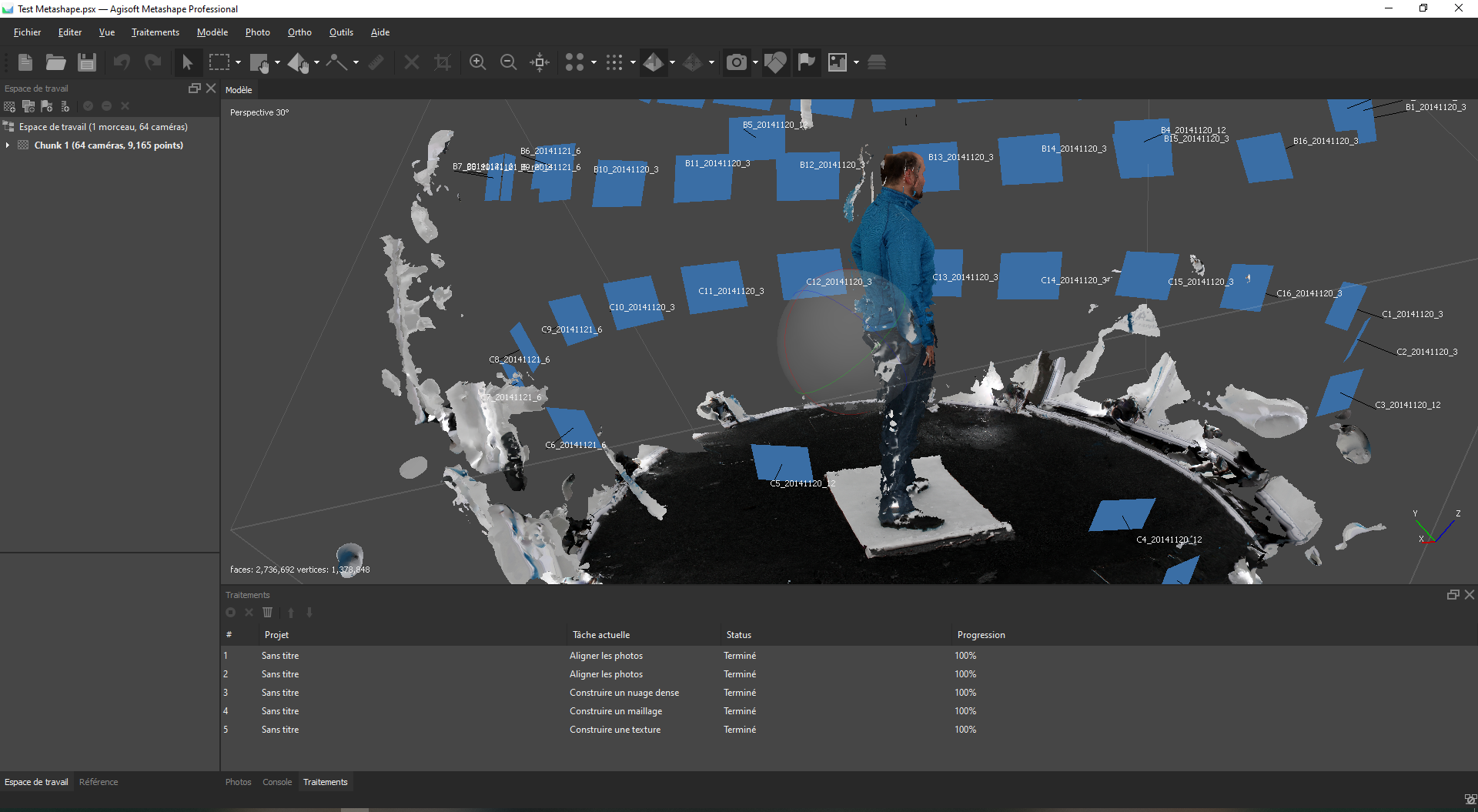
Task: Toggle the layered basemap icon
Action: pos(877,62)
